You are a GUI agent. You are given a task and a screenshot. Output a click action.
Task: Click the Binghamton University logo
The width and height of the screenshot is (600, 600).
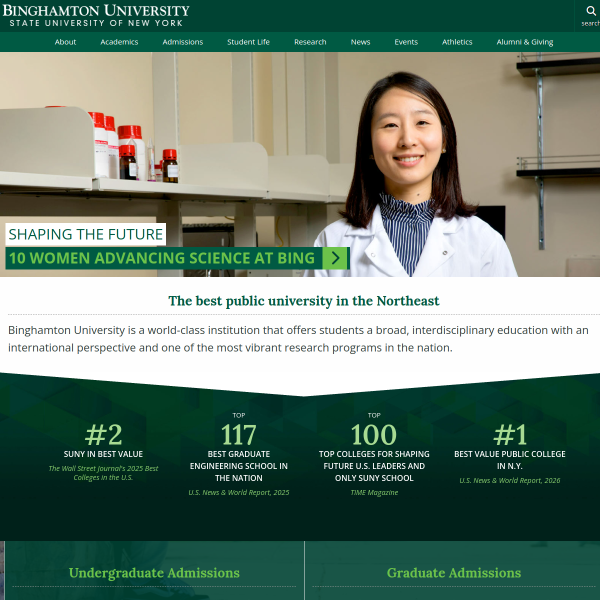(x=96, y=15)
